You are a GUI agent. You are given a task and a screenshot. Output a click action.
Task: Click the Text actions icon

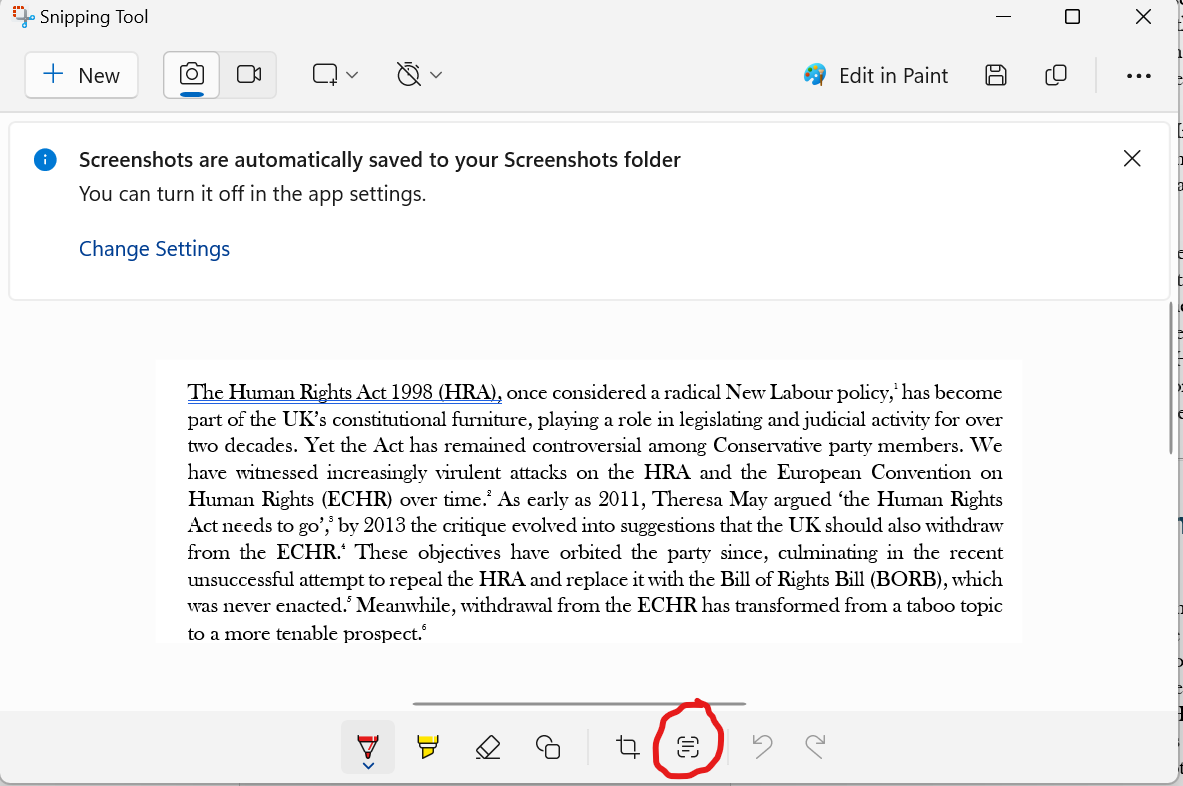coord(687,747)
